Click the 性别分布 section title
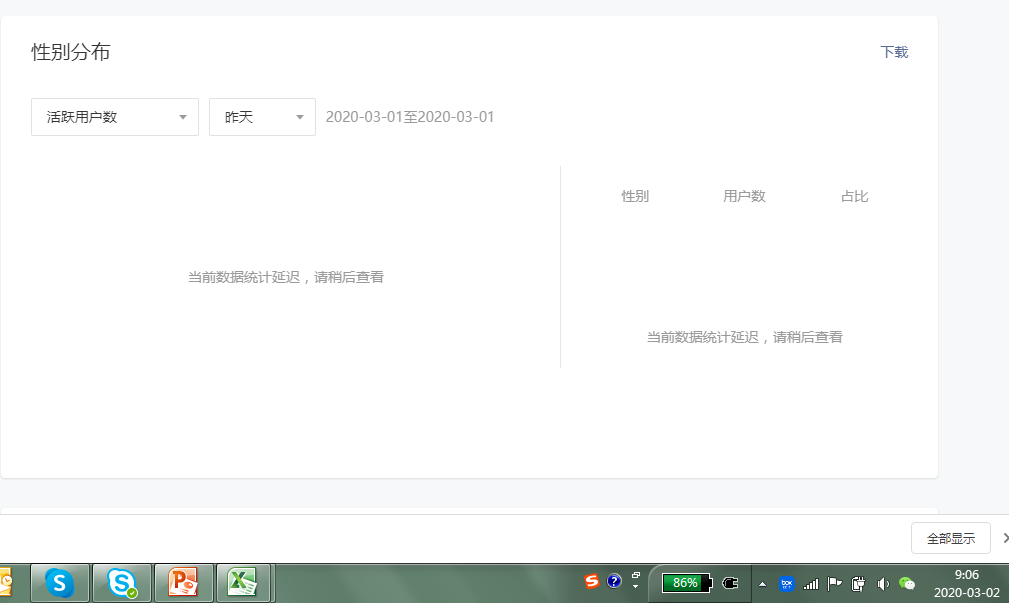The image size is (1009, 603). (71, 52)
